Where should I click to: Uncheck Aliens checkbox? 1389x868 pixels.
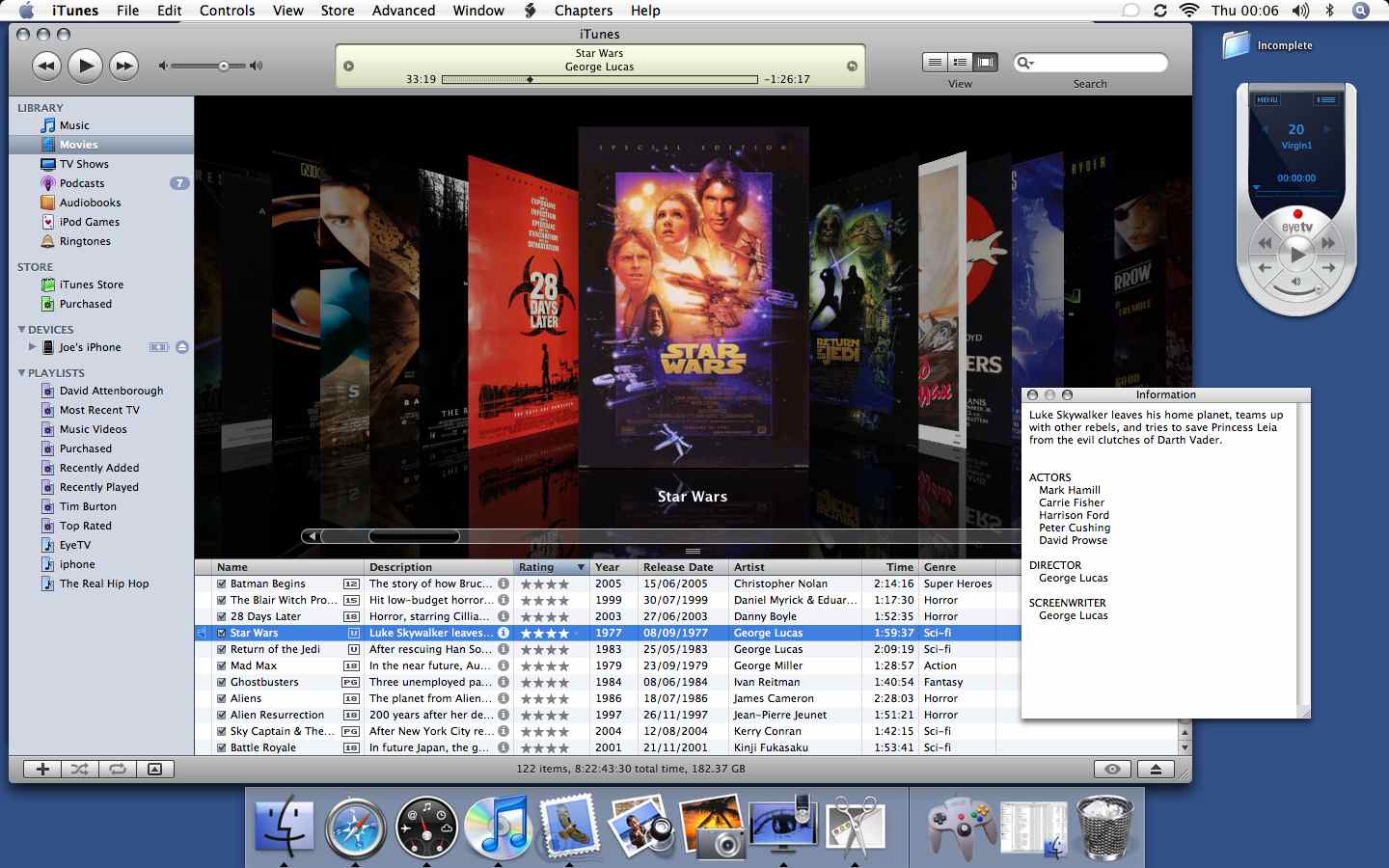[x=222, y=698]
